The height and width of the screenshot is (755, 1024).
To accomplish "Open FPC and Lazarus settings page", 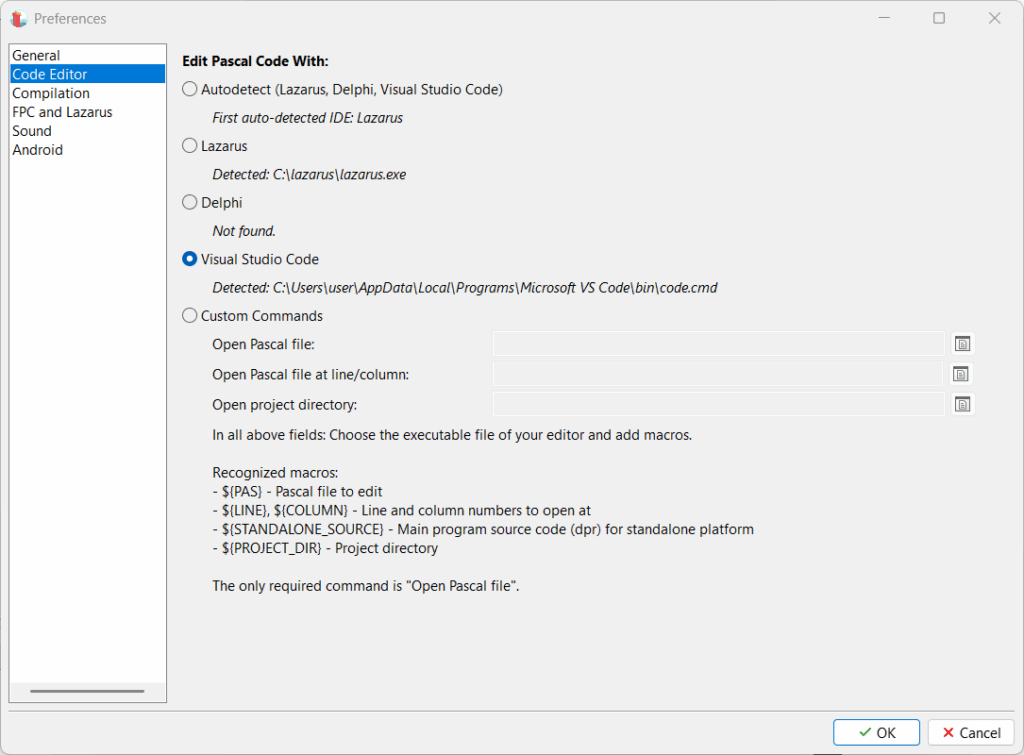I will pyautogui.click(x=87, y=112).
